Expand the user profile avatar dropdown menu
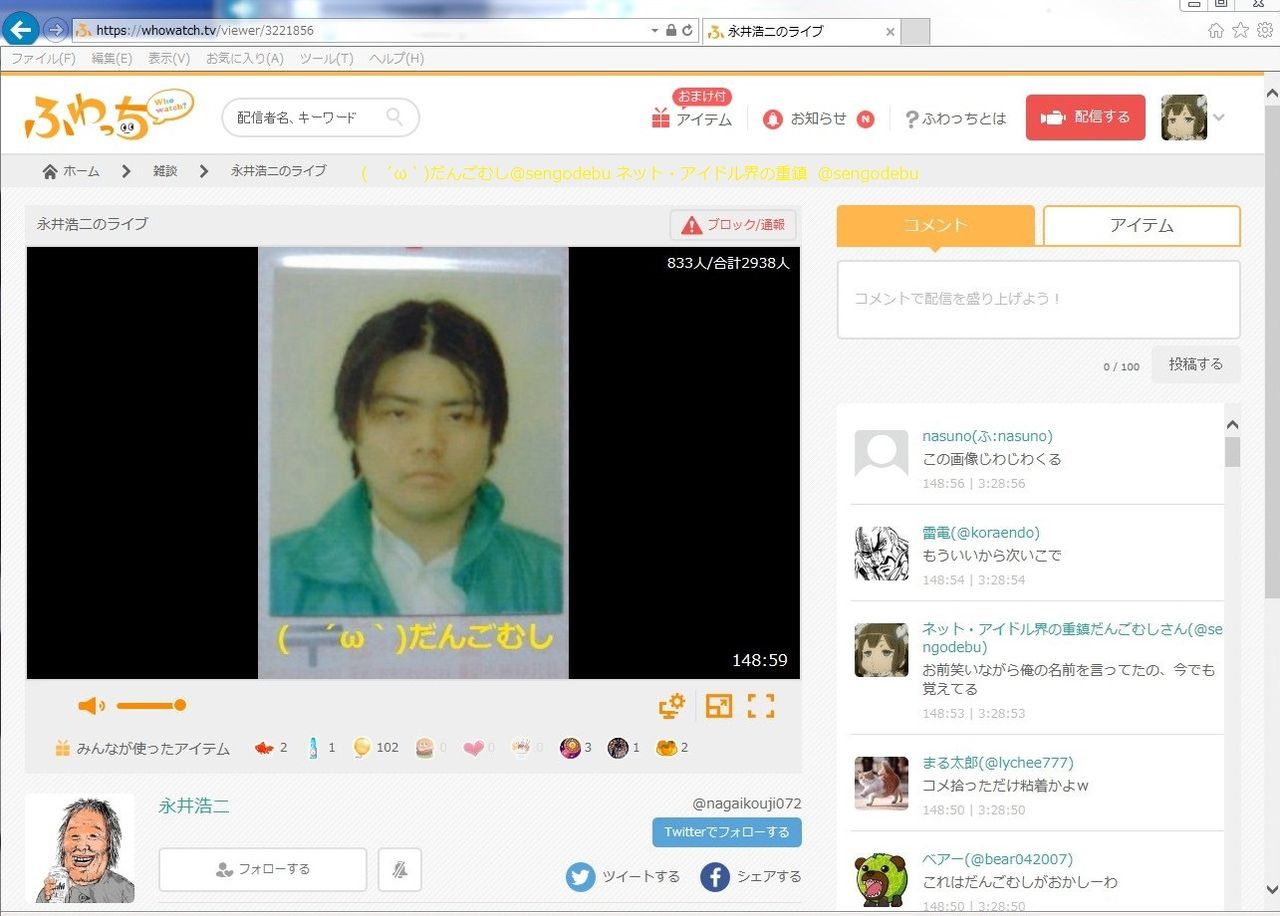This screenshot has width=1280, height=916. coord(1184,117)
